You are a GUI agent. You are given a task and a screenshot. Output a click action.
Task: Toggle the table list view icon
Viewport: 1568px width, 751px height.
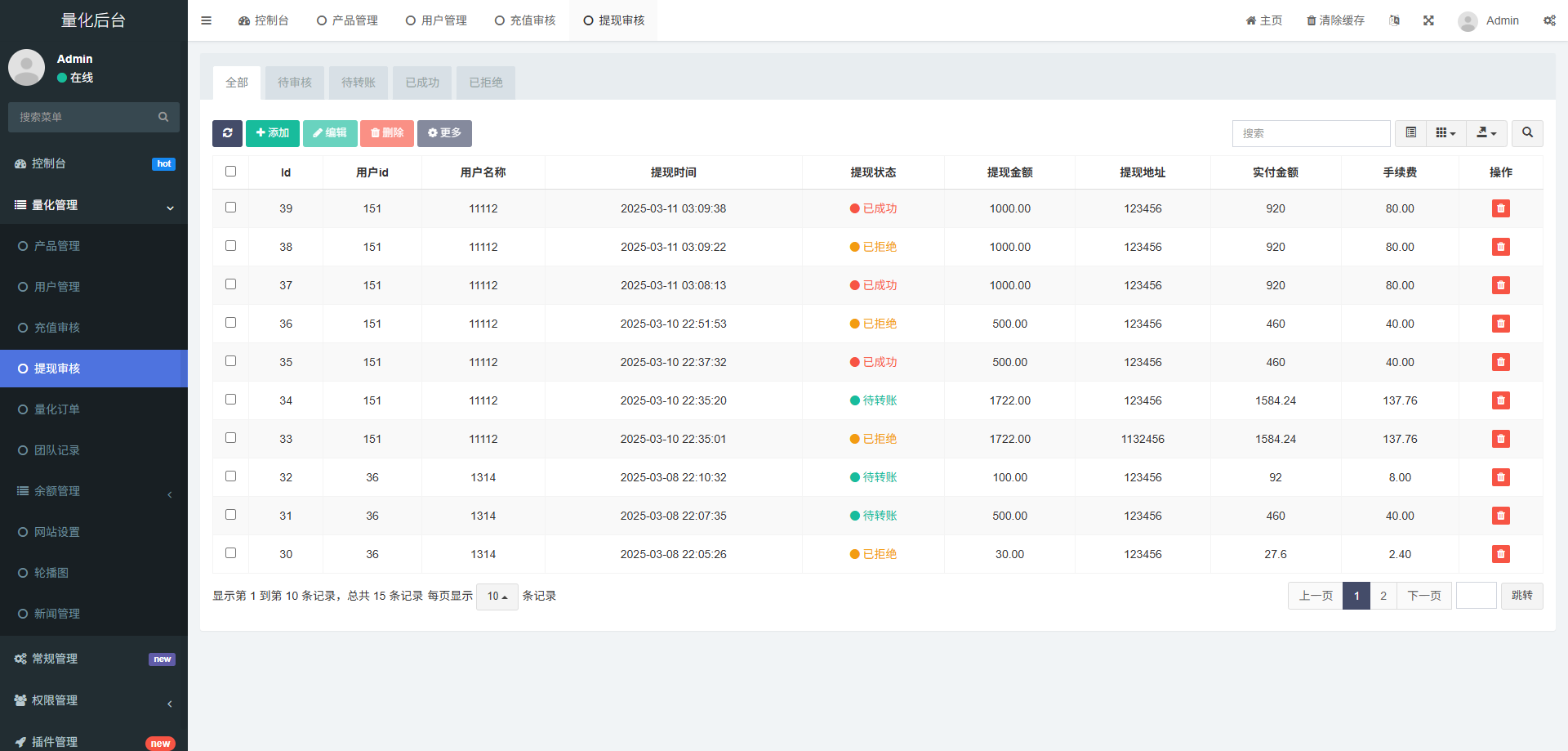click(1410, 133)
